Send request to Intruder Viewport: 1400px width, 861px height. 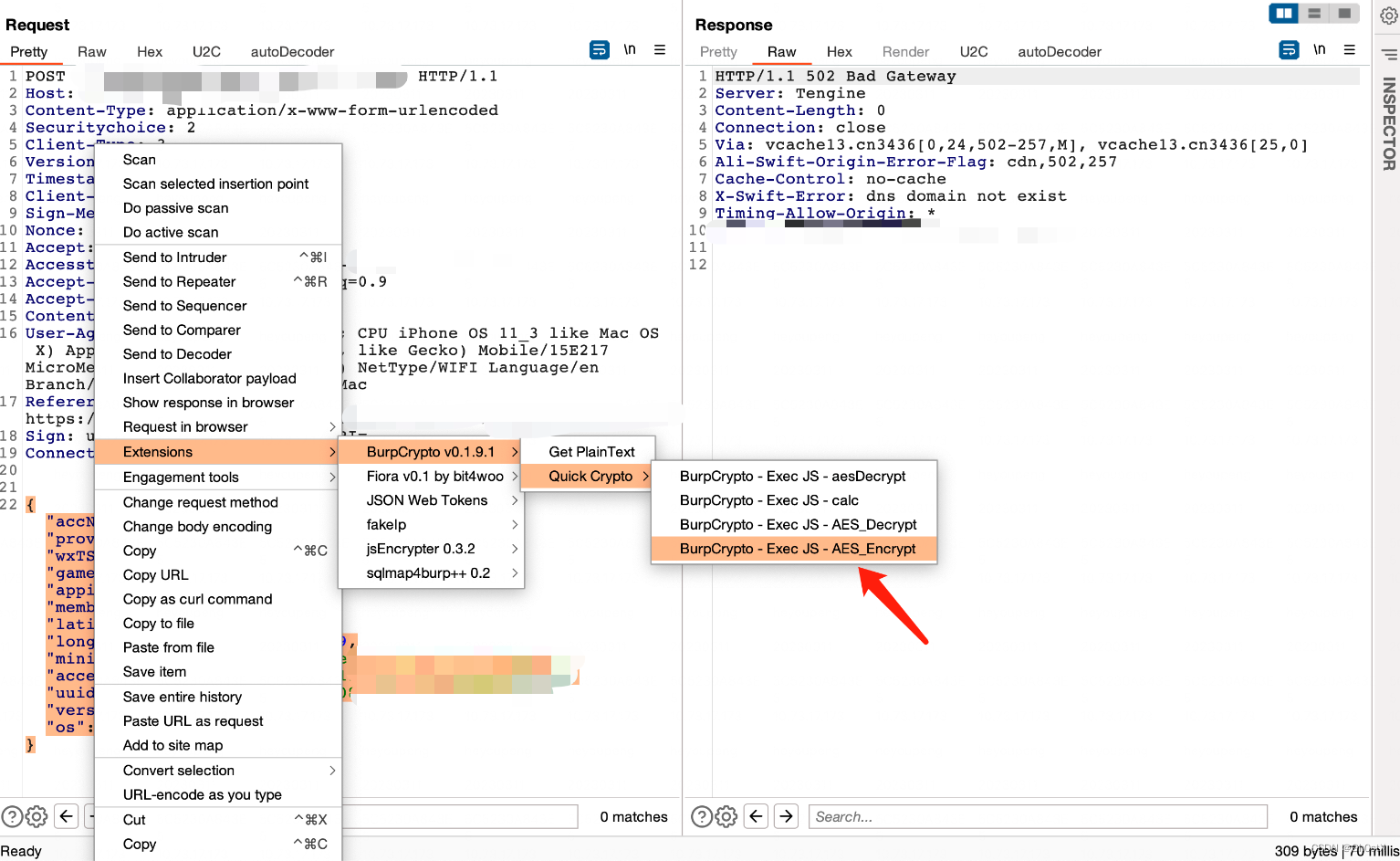click(218, 257)
